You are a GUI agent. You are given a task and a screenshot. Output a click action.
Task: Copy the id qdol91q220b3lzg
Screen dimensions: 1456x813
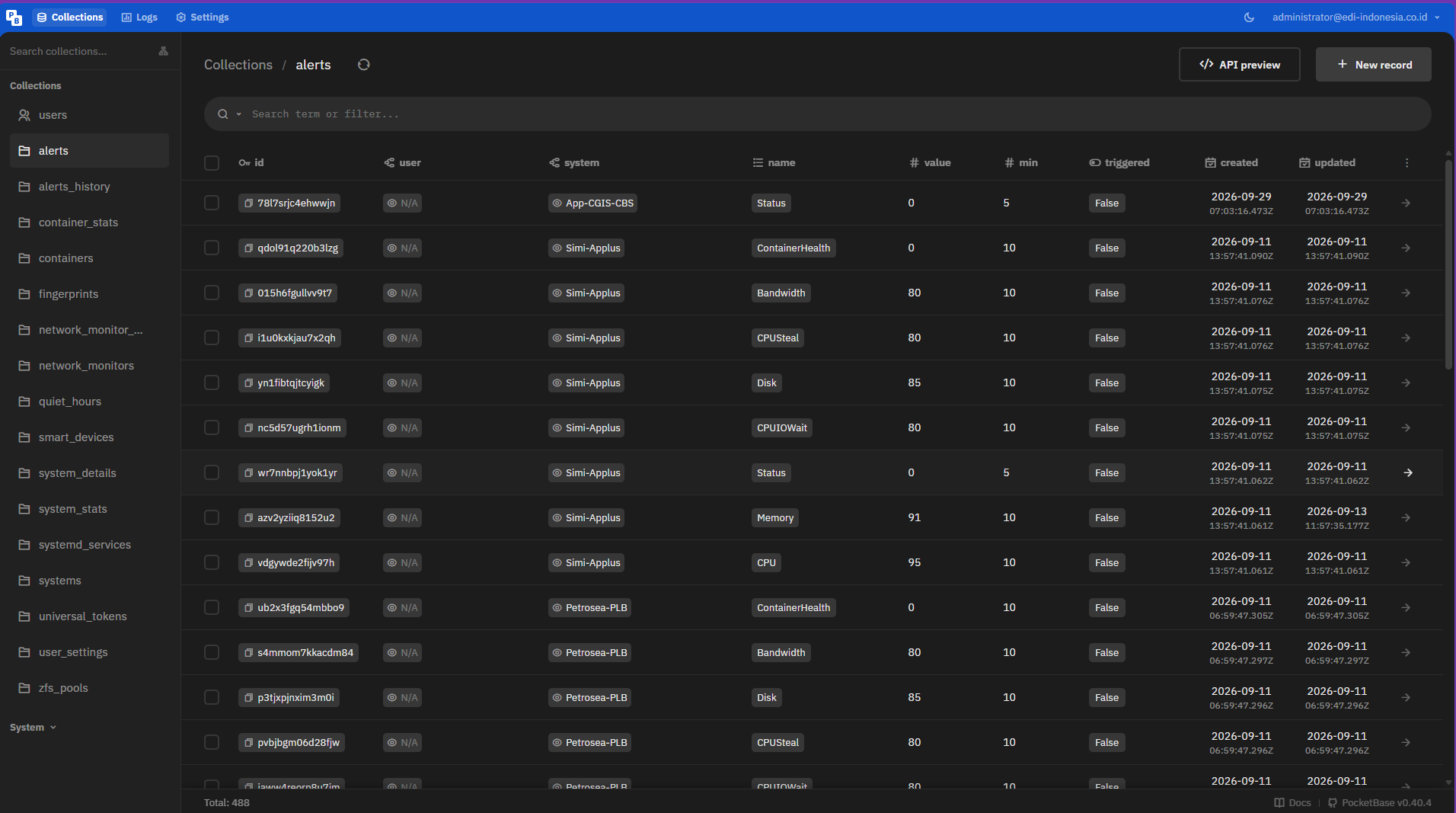point(248,248)
